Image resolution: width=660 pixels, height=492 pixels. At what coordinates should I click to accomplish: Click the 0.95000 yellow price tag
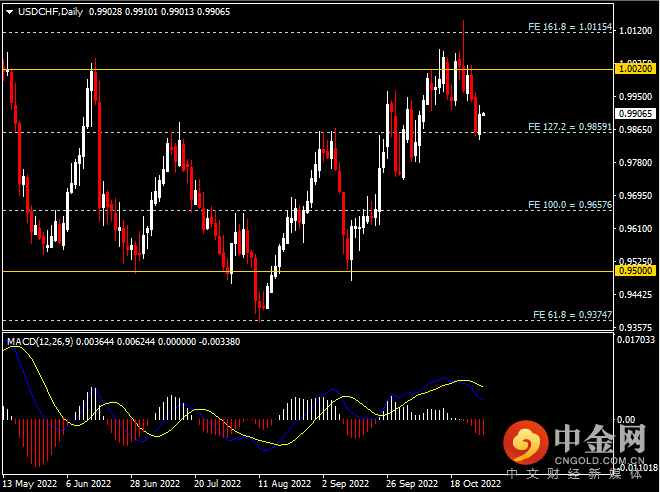coord(636,271)
